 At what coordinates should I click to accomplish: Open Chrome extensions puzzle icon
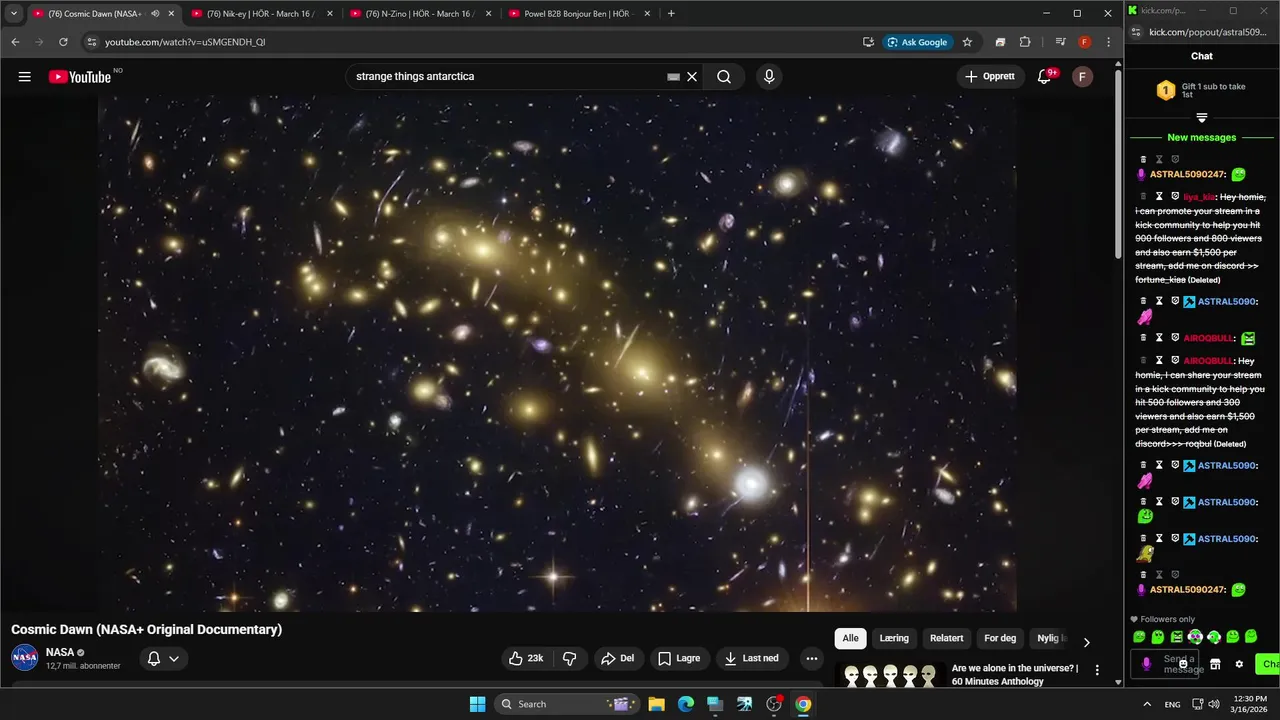click(1025, 42)
